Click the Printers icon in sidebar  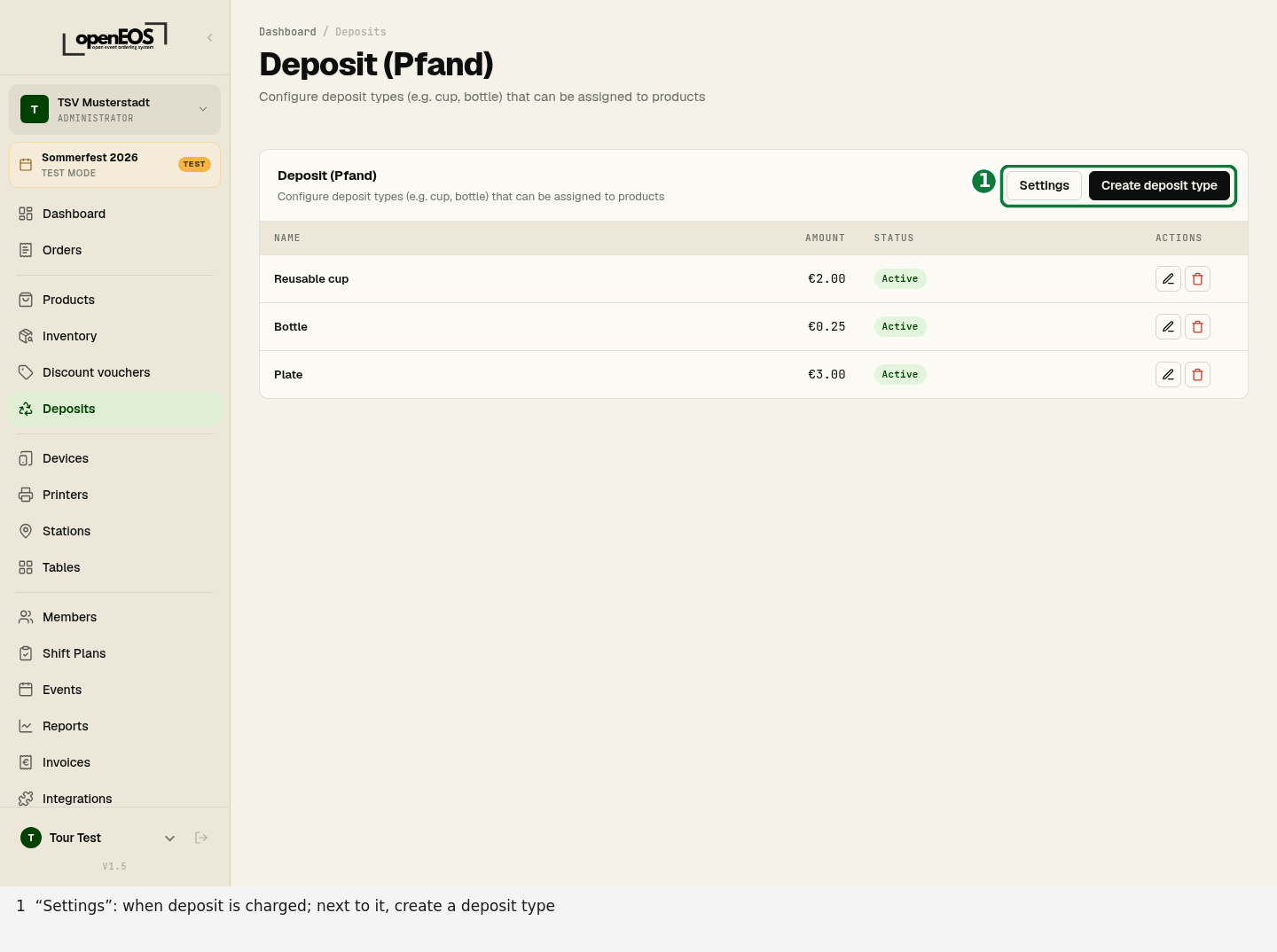click(x=26, y=495)
